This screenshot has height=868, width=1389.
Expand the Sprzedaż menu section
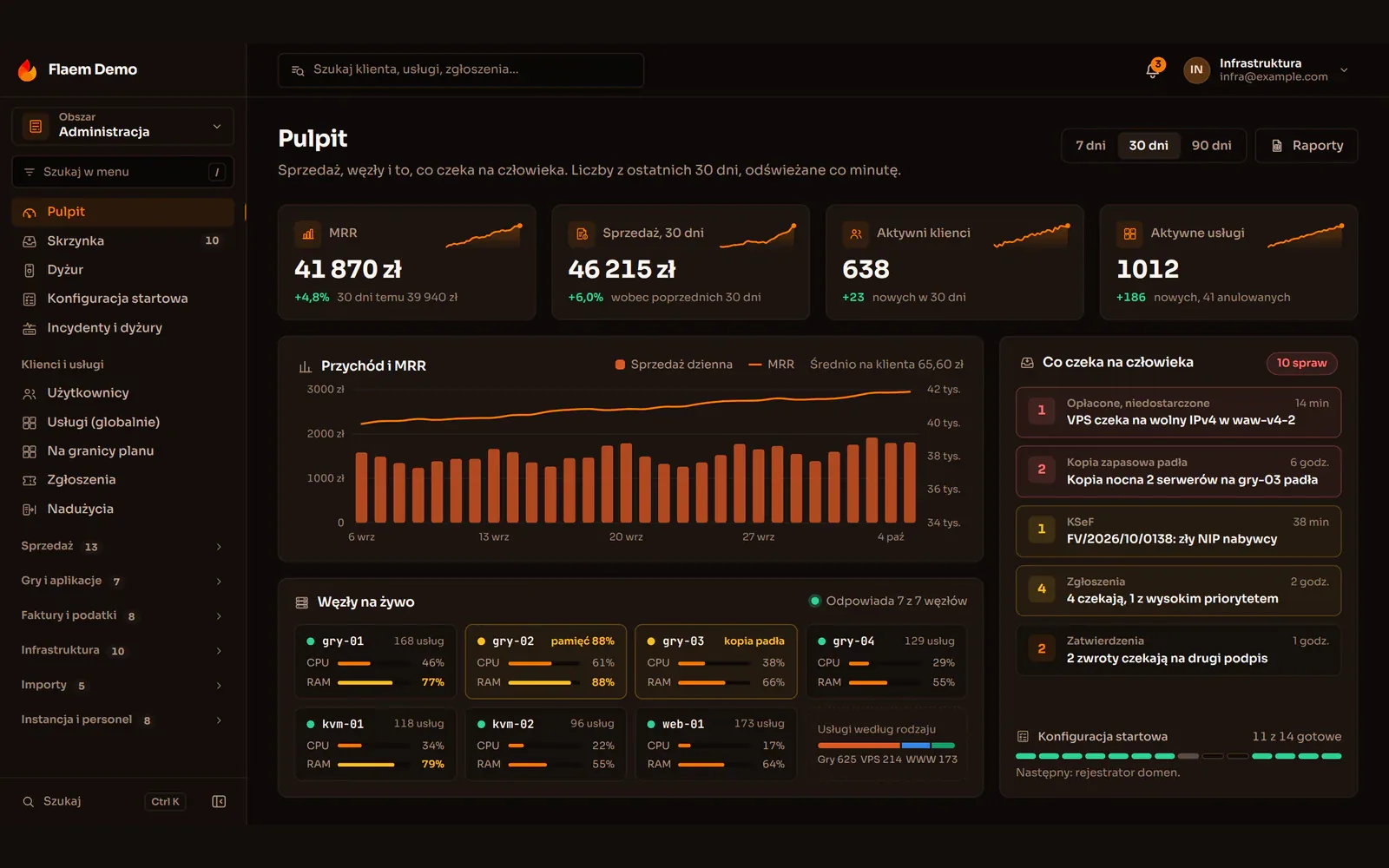click(122, 546)
